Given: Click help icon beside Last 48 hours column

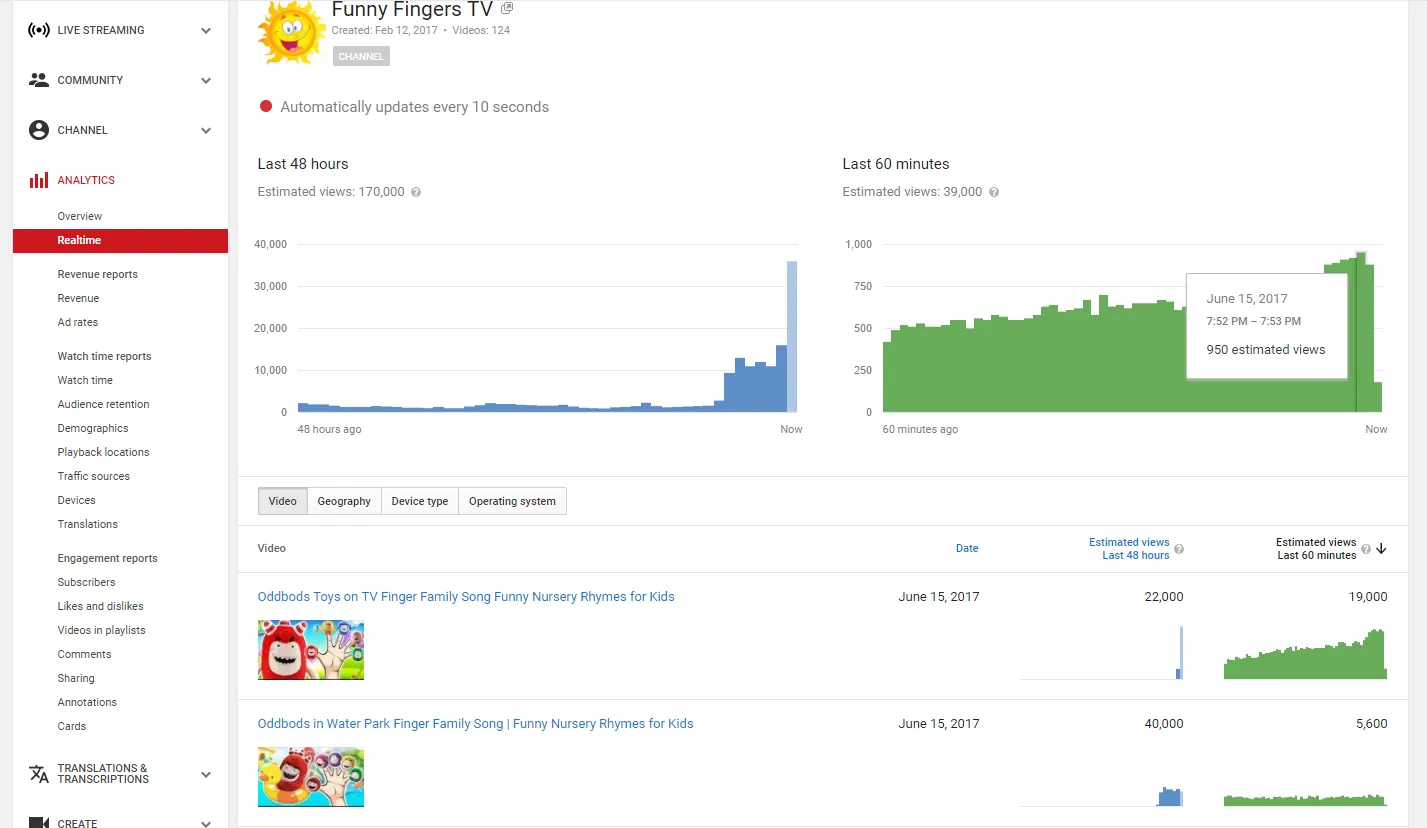Looking at the screenshot, I should click(x=1179, y=549).
